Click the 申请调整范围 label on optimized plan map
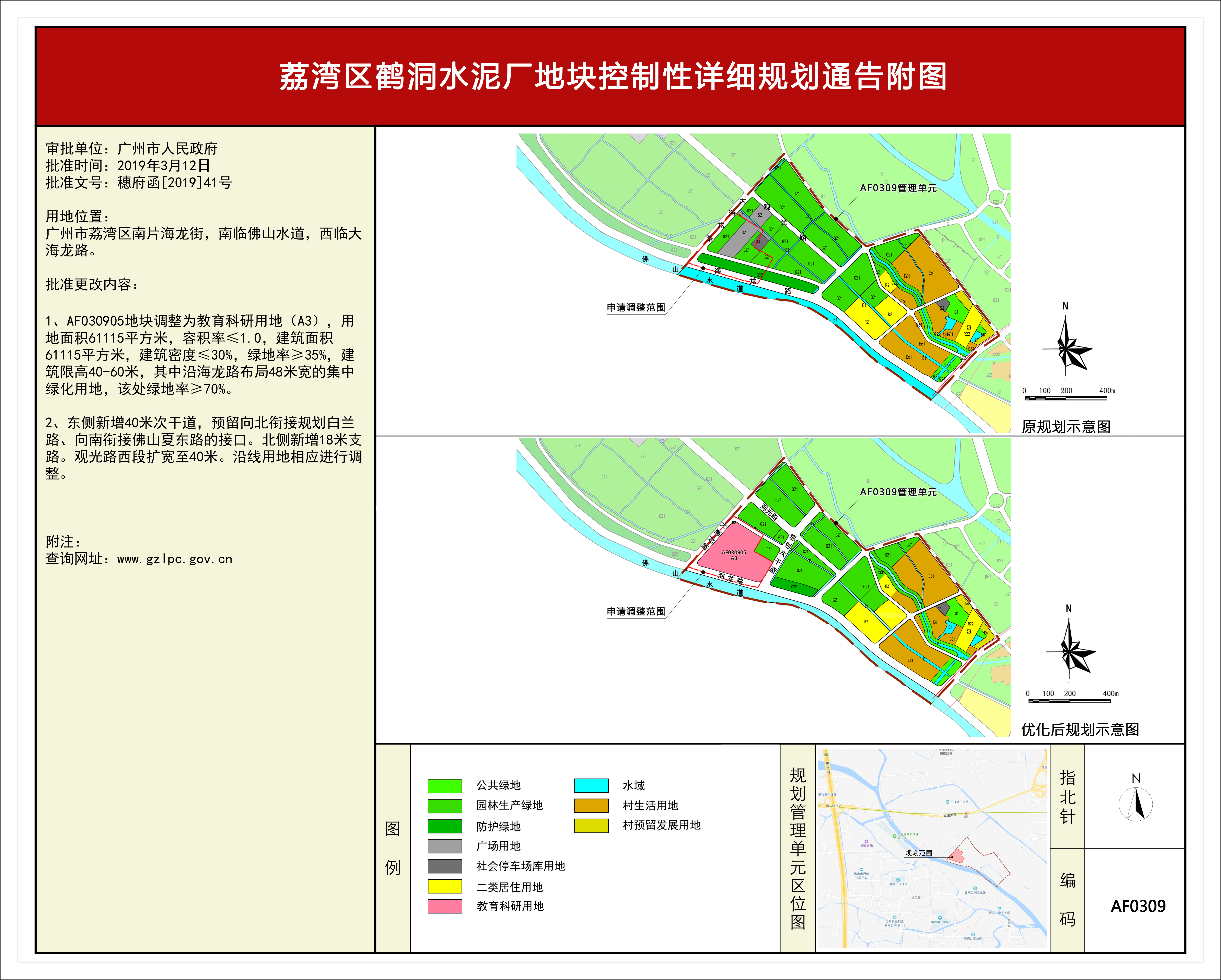The height and width of the screenshot is (980, 1221). tap(636, 611)
